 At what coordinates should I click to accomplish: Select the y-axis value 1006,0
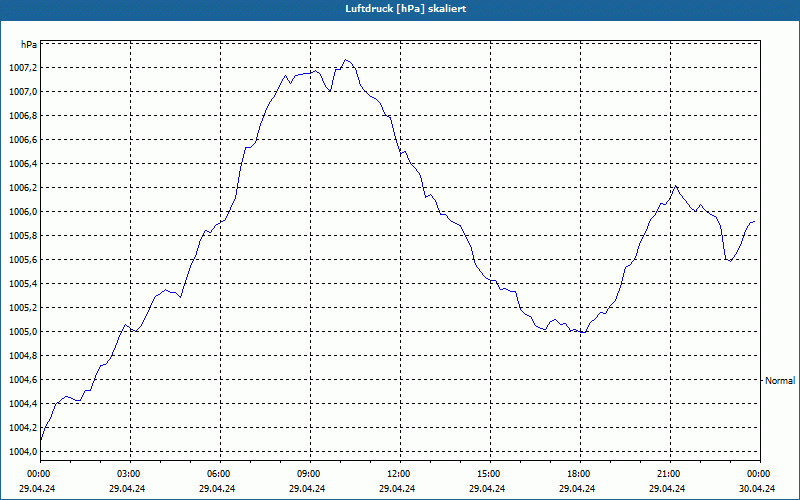pos(23,212)
